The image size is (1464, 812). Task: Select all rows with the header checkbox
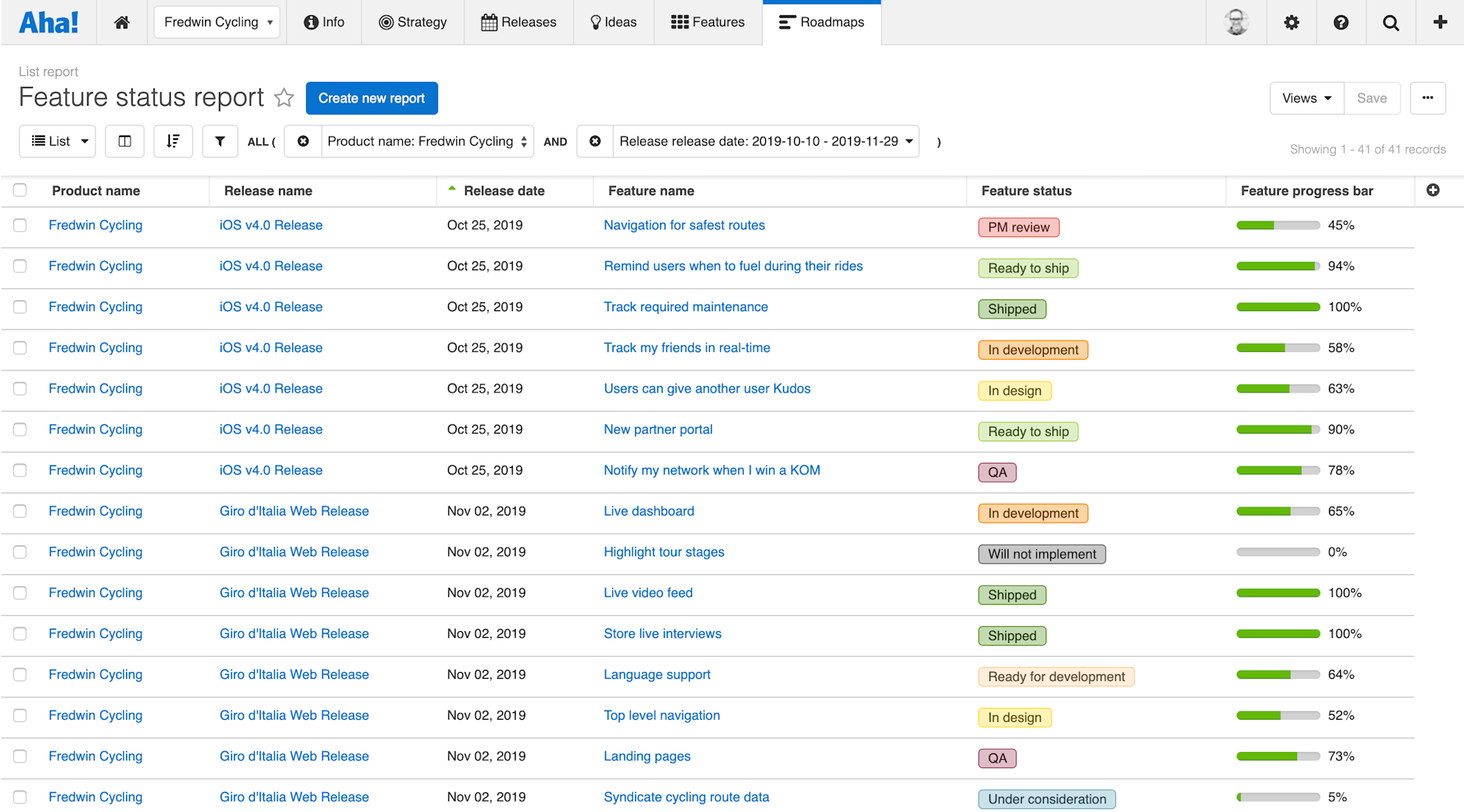[x=20, y=189]
